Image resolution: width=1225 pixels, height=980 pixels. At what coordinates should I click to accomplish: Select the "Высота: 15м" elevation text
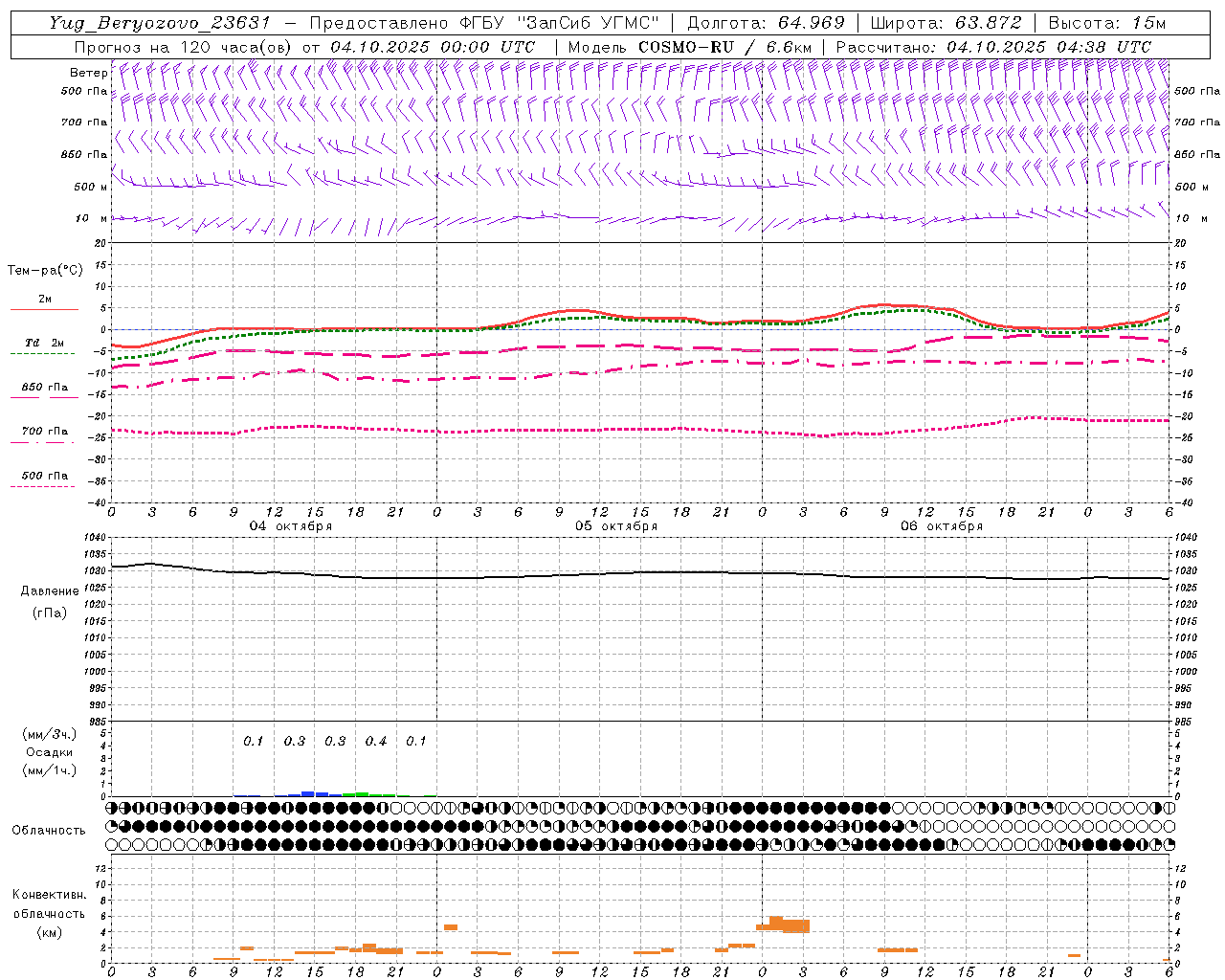(1107, 23)
